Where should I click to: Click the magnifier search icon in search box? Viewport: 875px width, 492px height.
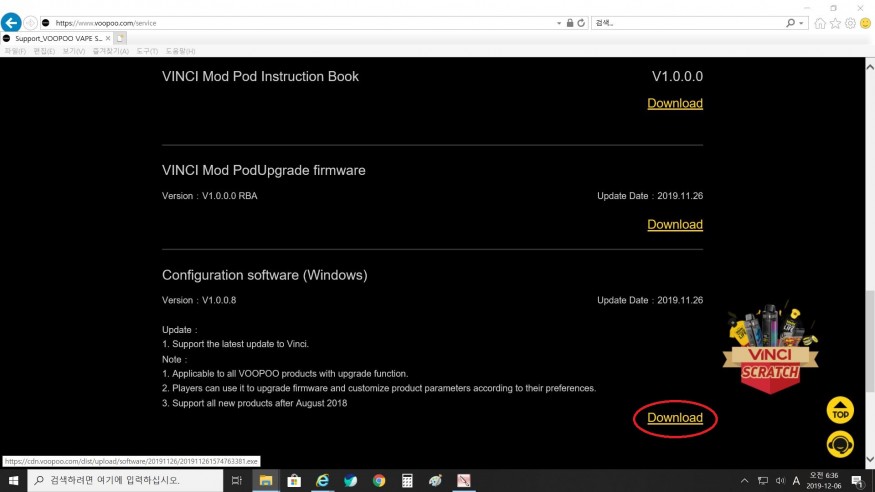(x=790, y=23)
